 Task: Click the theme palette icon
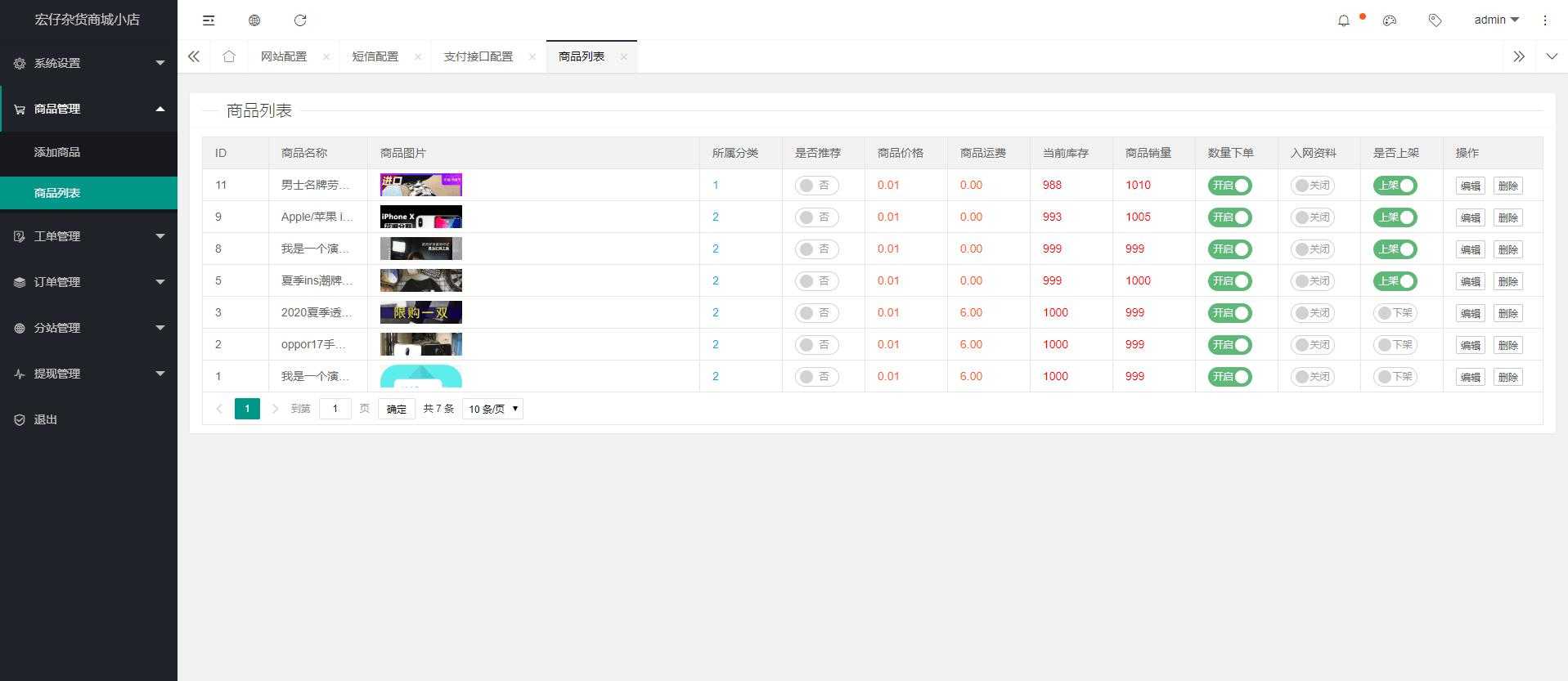pos(1389,20)
